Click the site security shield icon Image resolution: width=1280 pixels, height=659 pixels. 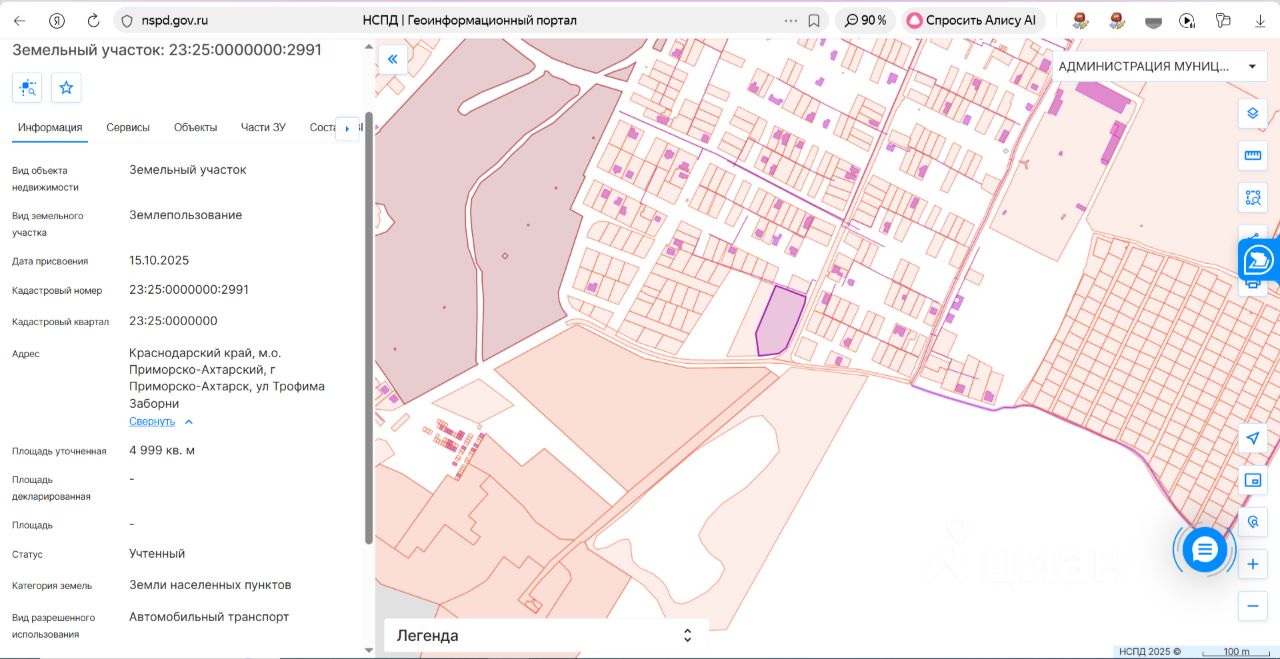pyautogui.click(x=126, y=20)
